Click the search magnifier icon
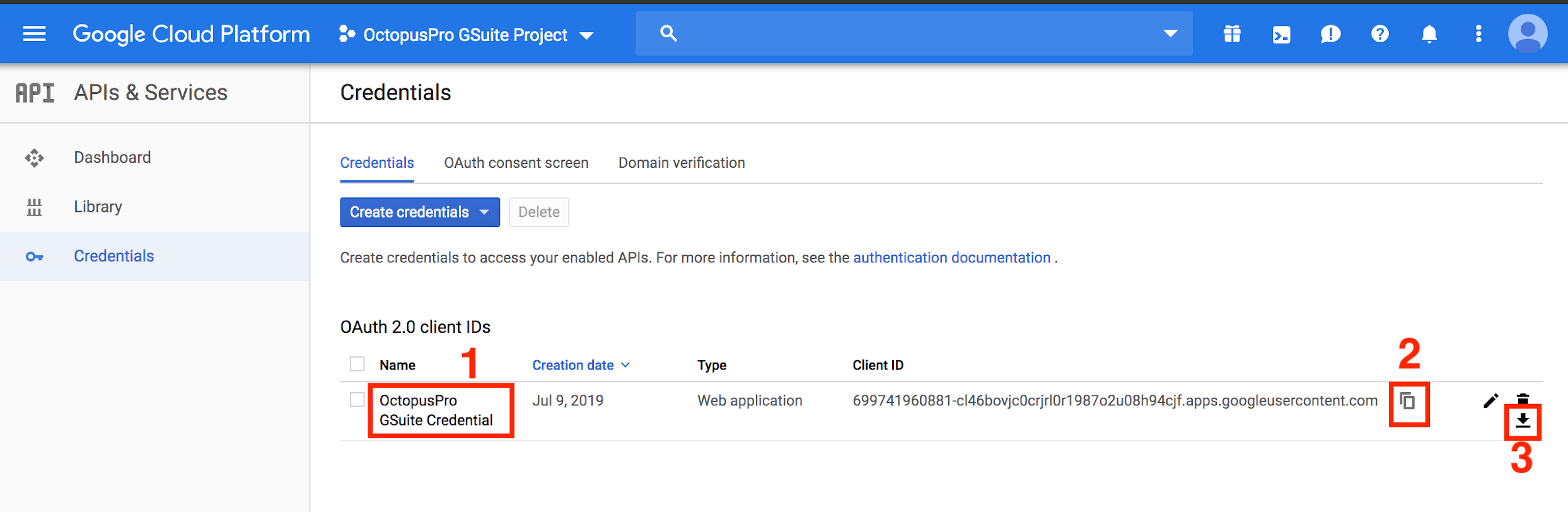The width and height of the screenshot is (1568, 512). tap(668, 33)
